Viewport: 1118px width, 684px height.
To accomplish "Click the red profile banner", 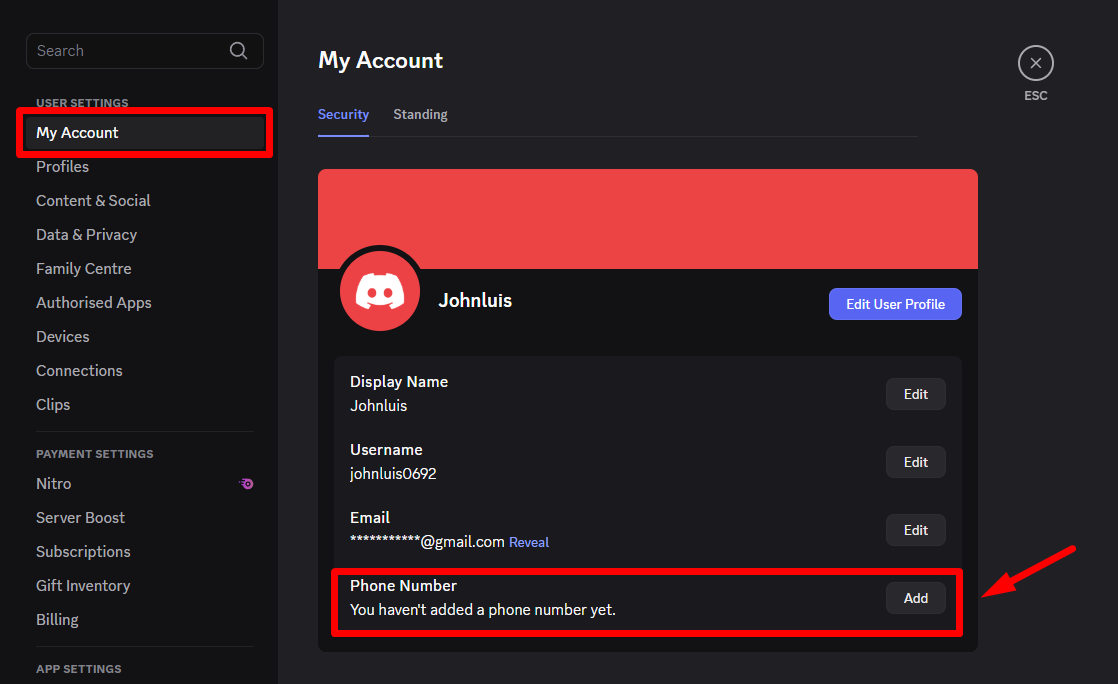I will [647, 219].
